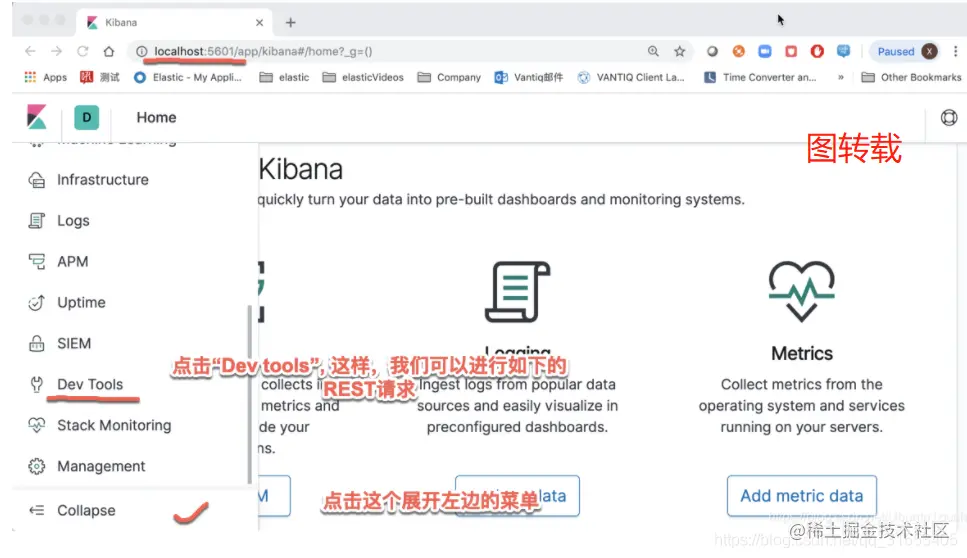The image size is (967, 558).
Task: Expand hidden bookmarks with the chevron
Action: pyautogui.click(x=841, y=77)
